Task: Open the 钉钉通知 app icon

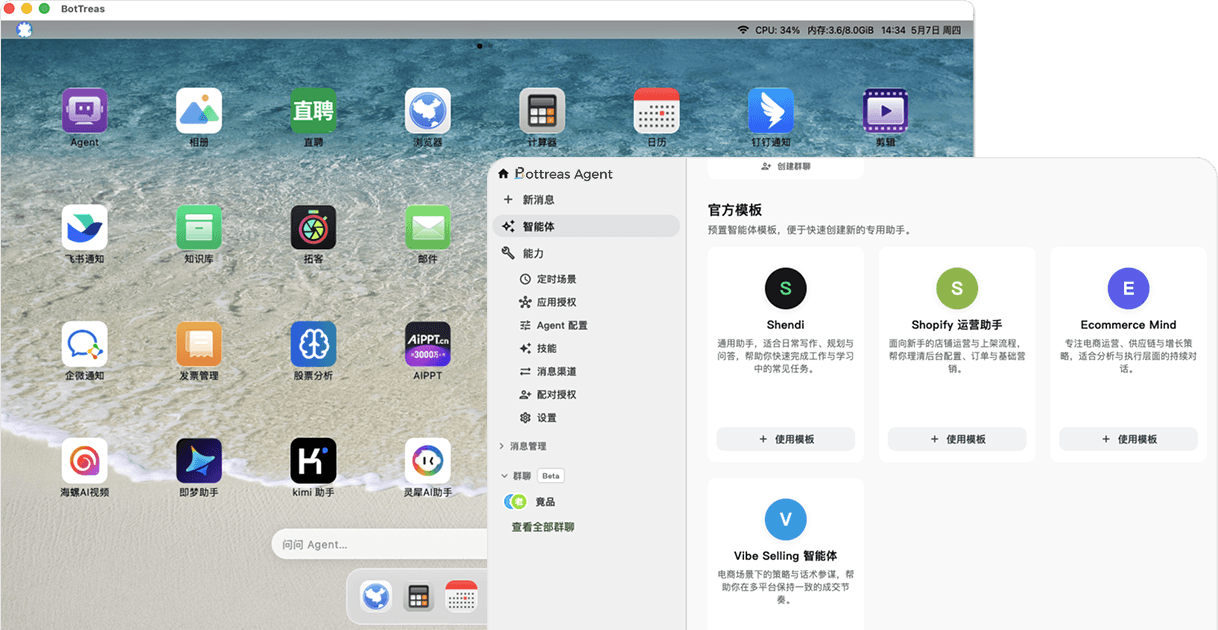Action: [771, 110]
